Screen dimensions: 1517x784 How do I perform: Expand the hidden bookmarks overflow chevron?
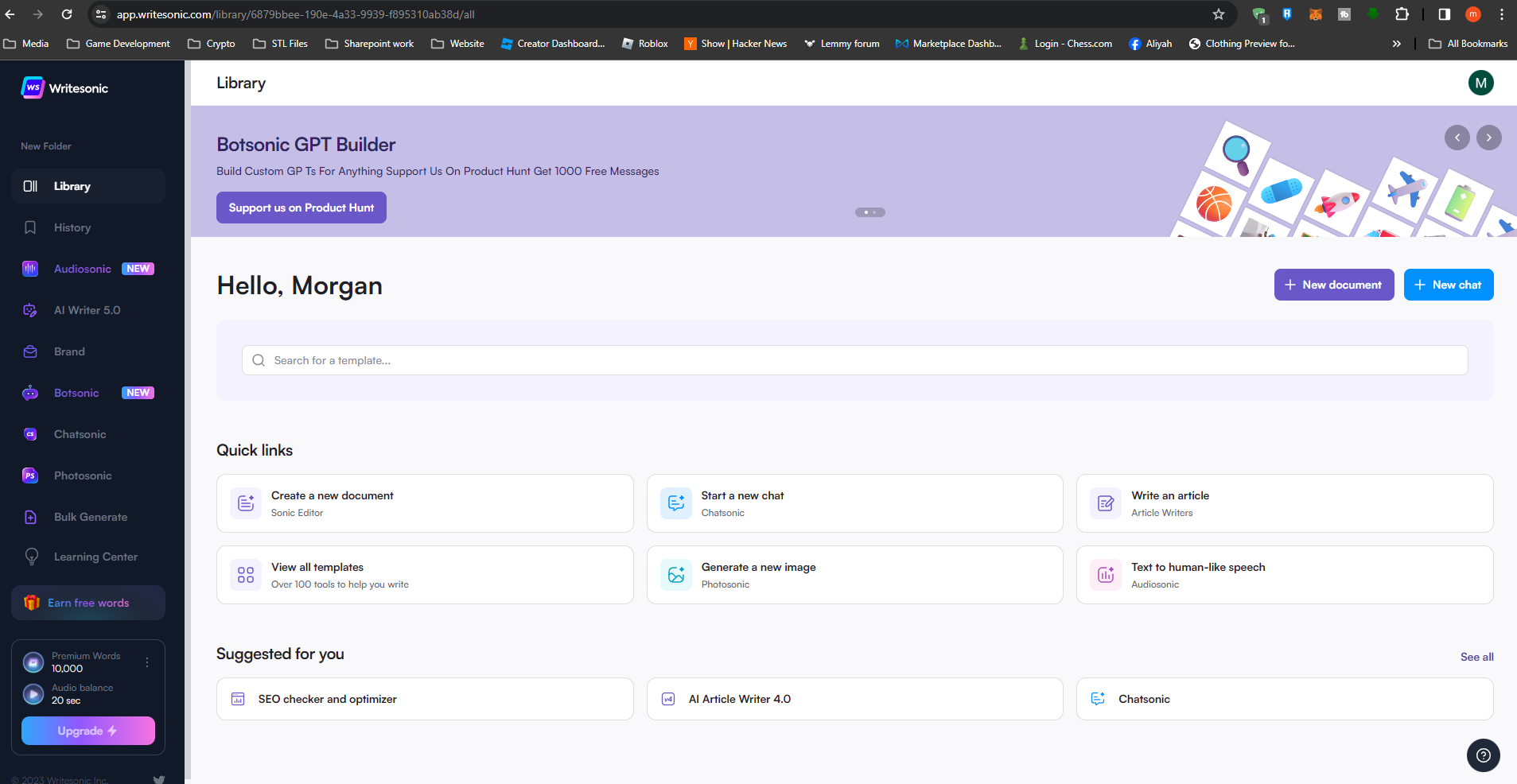(1396, 44)
